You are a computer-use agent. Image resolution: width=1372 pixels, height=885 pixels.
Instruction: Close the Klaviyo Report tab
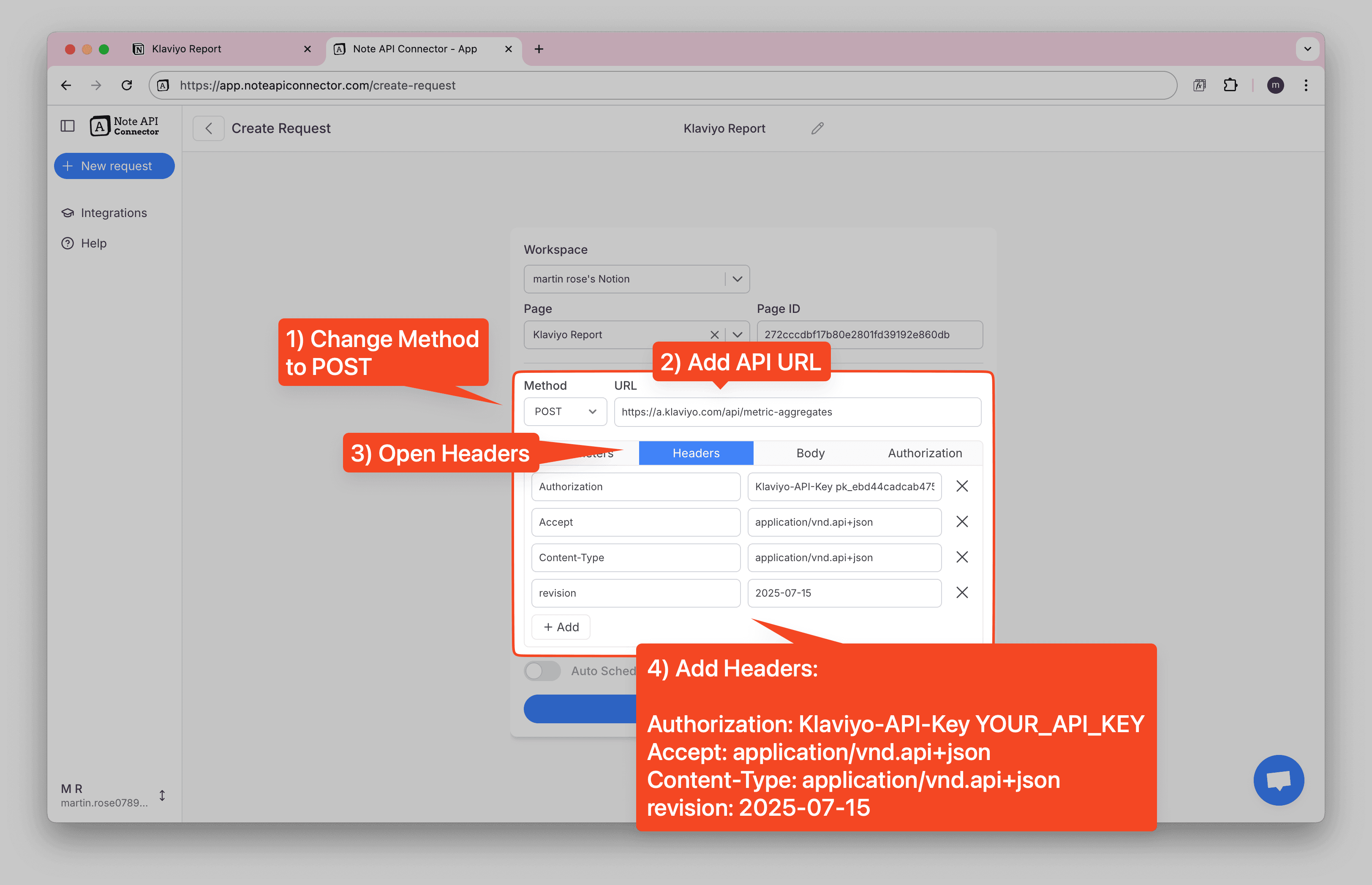coord(308,49)
